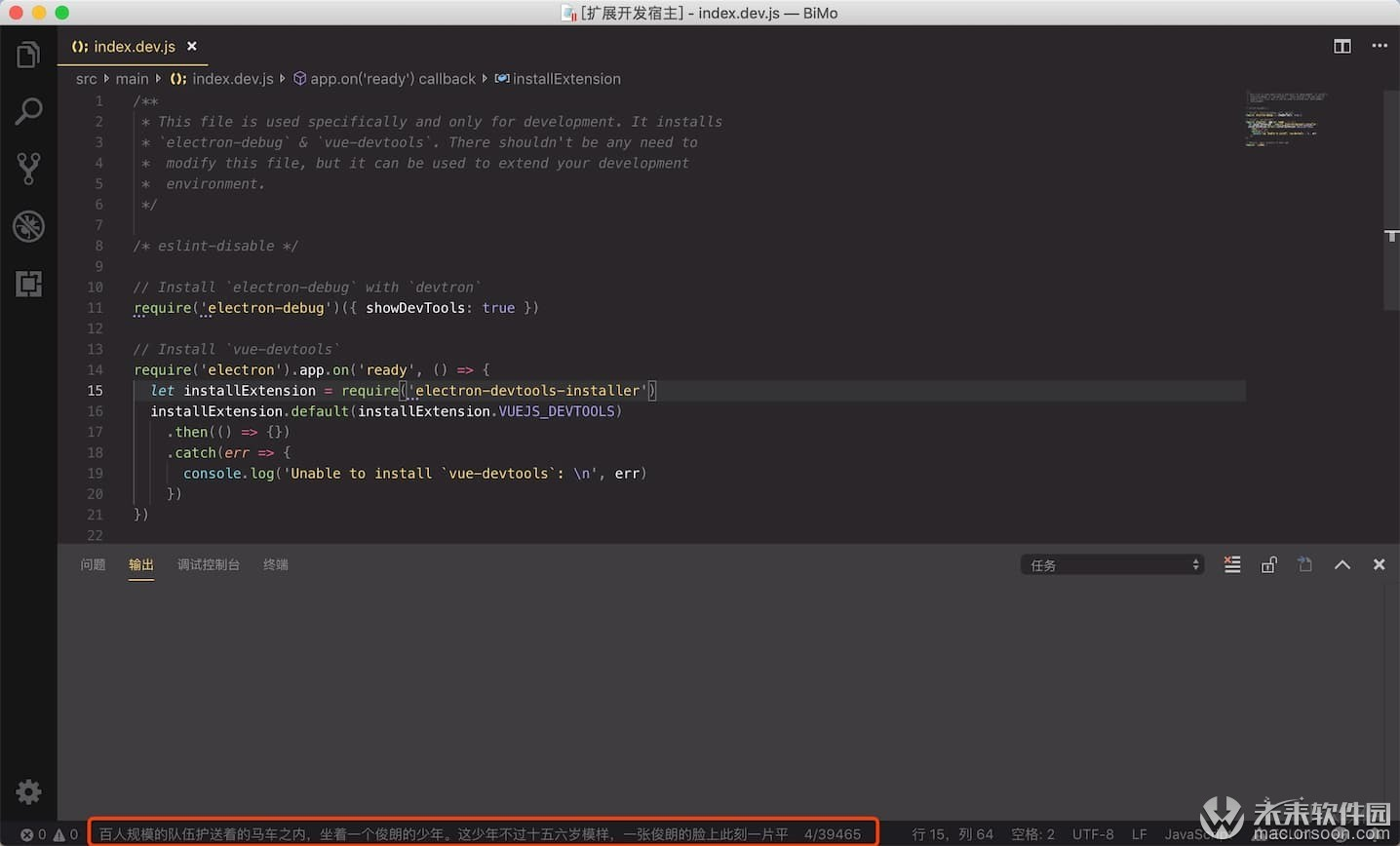Click the novel text in status bar
1400x846 pixels.
point(444,834)
